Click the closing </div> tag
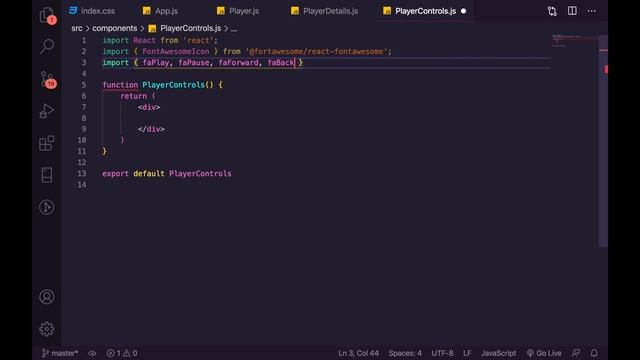 click(151, 129)
